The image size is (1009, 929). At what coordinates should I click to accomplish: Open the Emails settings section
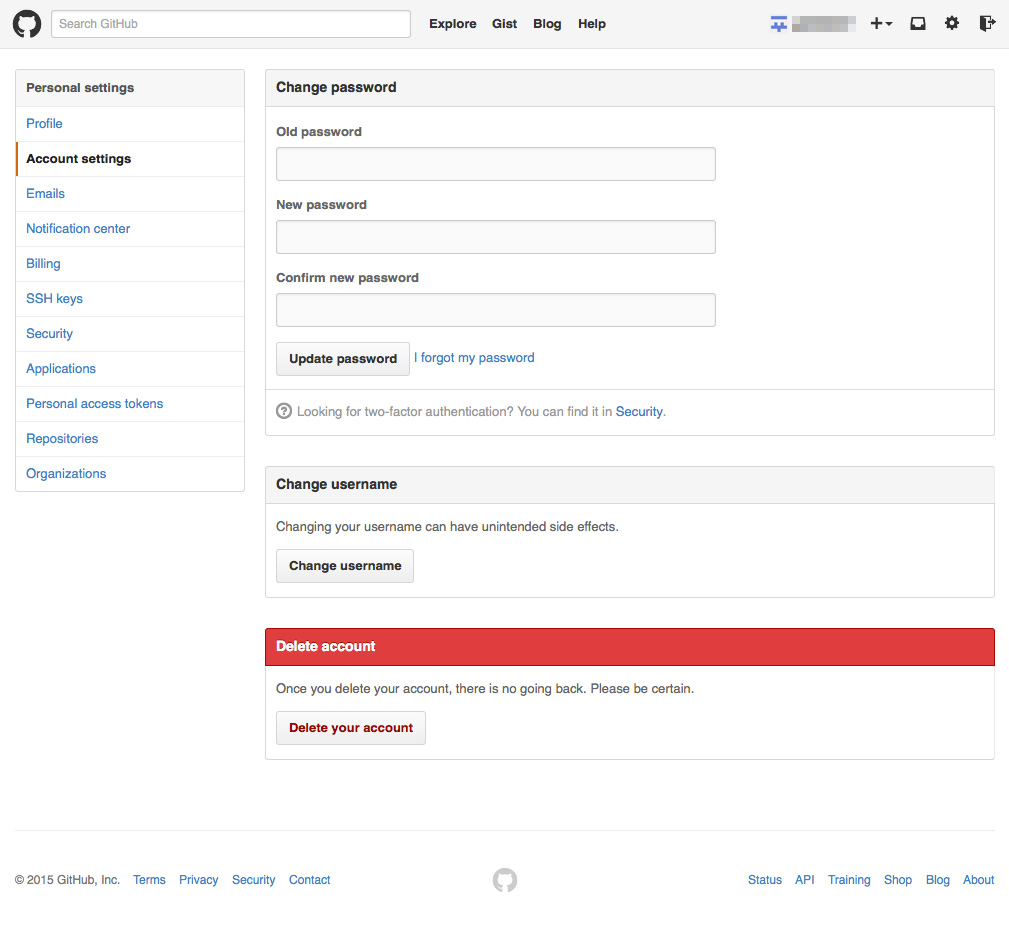click(x=45, y=194)
